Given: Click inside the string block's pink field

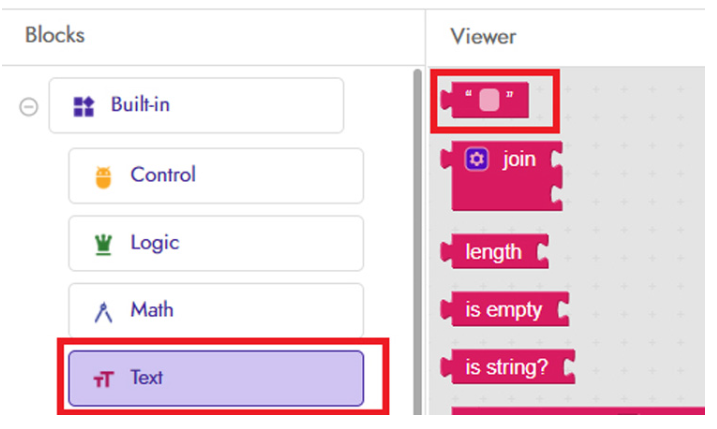Looking at the screenshot, I should tap(488, 100).
